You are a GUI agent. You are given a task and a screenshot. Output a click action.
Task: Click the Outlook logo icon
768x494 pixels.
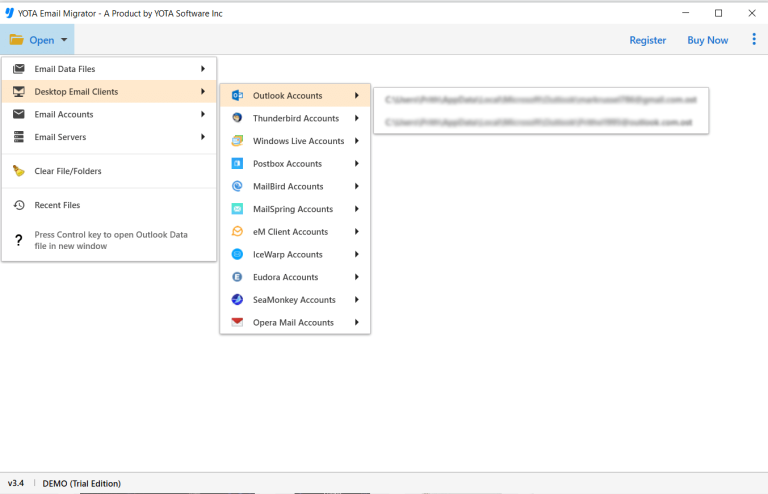pos(237,95)
